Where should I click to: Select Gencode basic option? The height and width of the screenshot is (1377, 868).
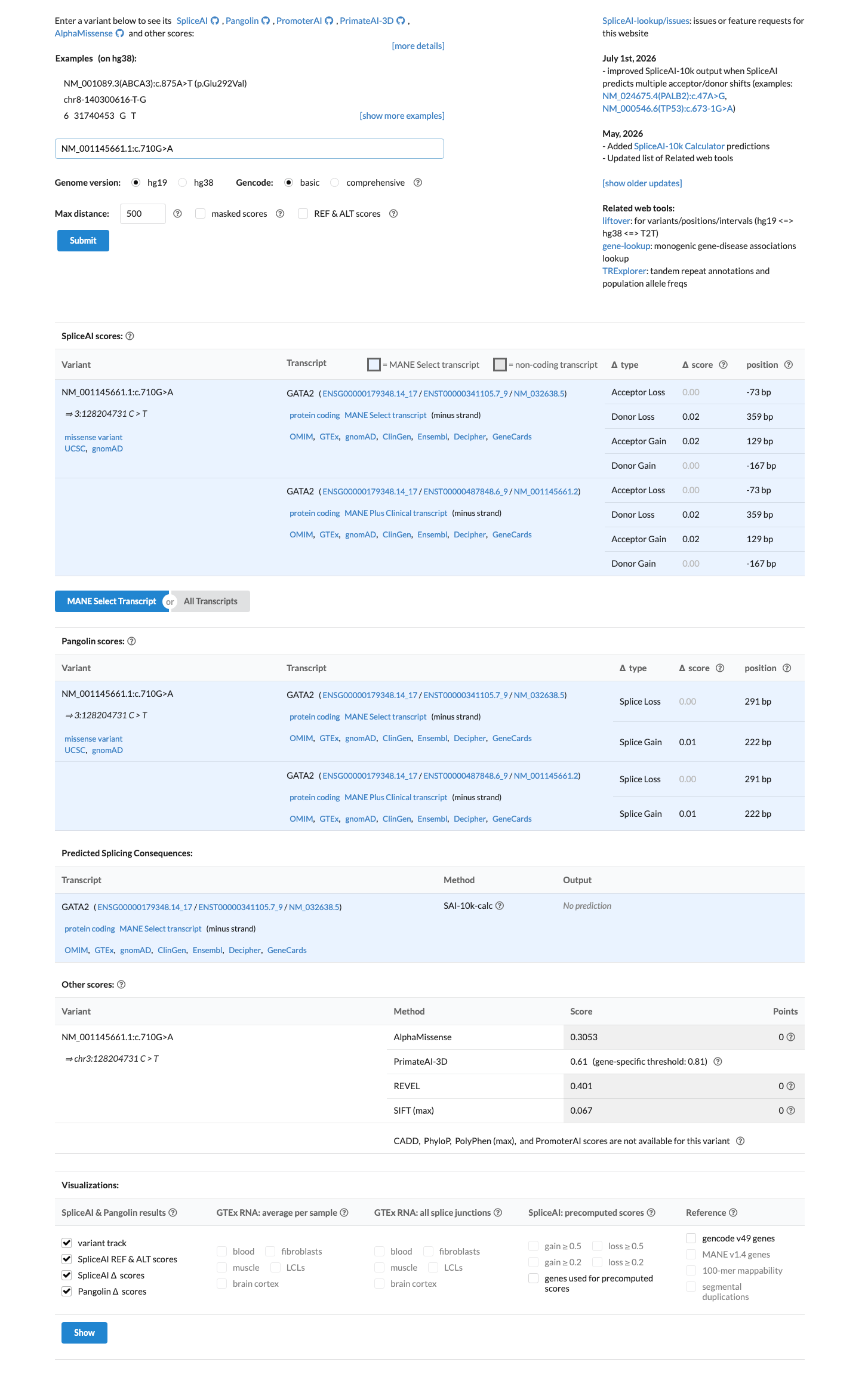289,183
